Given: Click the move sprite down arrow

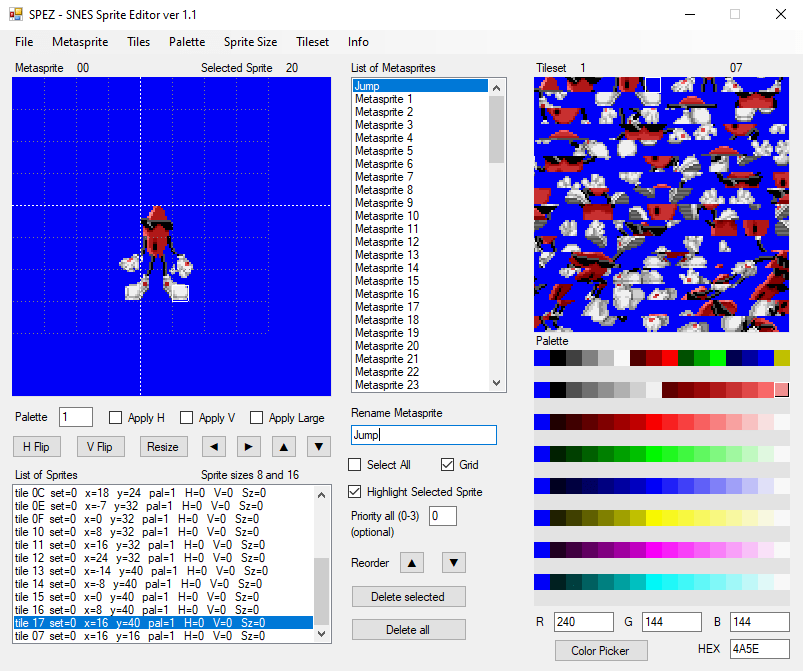Looking at the screenshot, I should pyautogui.click(x=317, y=446).
